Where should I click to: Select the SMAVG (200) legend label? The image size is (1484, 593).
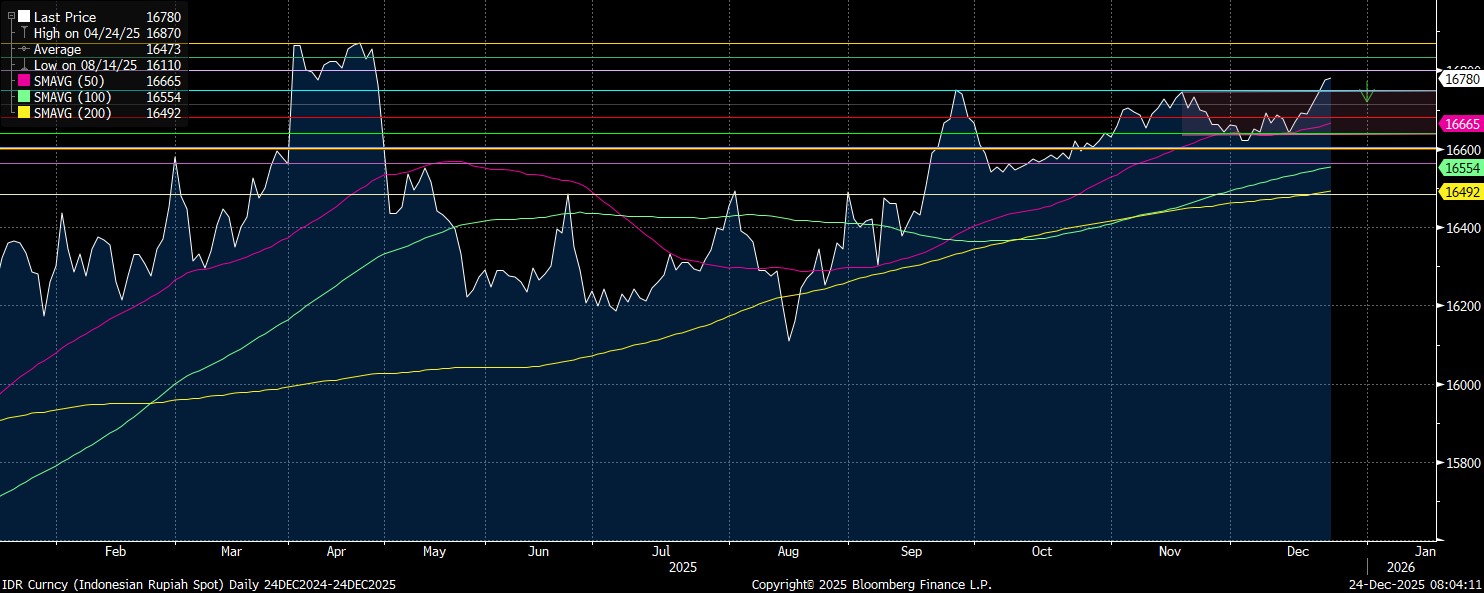tap(72, 113)
